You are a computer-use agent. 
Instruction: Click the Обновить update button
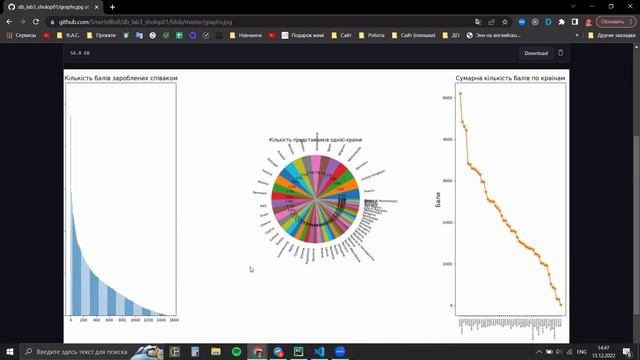[616, 22]
